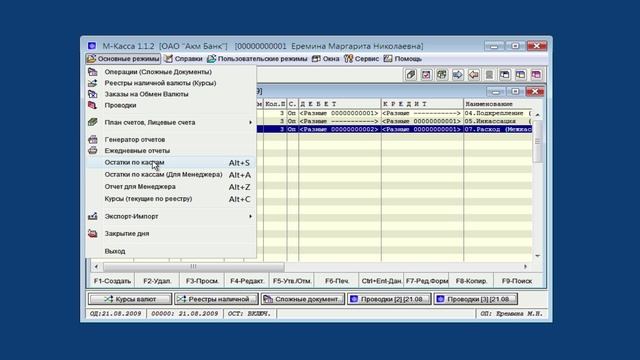The image size is (640, 360).
Task: Choose Заказы на Обмен Валюты
Action: click(171, 94)
